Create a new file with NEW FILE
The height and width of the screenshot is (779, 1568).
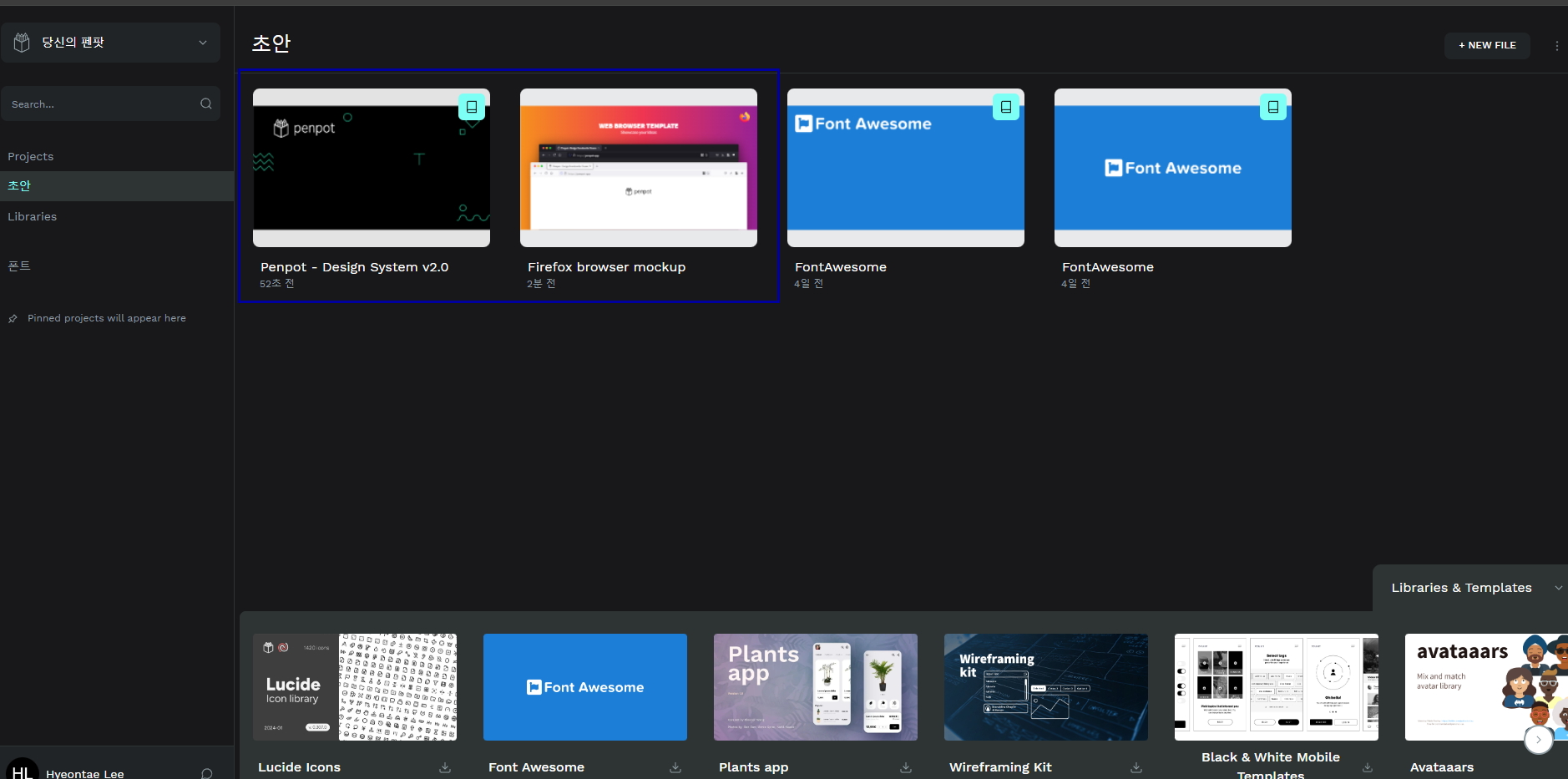1487,45
